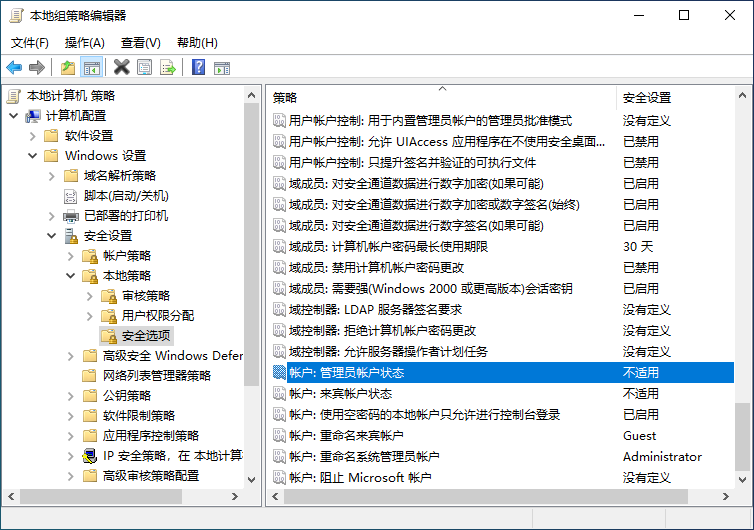Open the 文件(F) menu
Image resolution: width=754 pixels, height=530 pixels.
30,43
